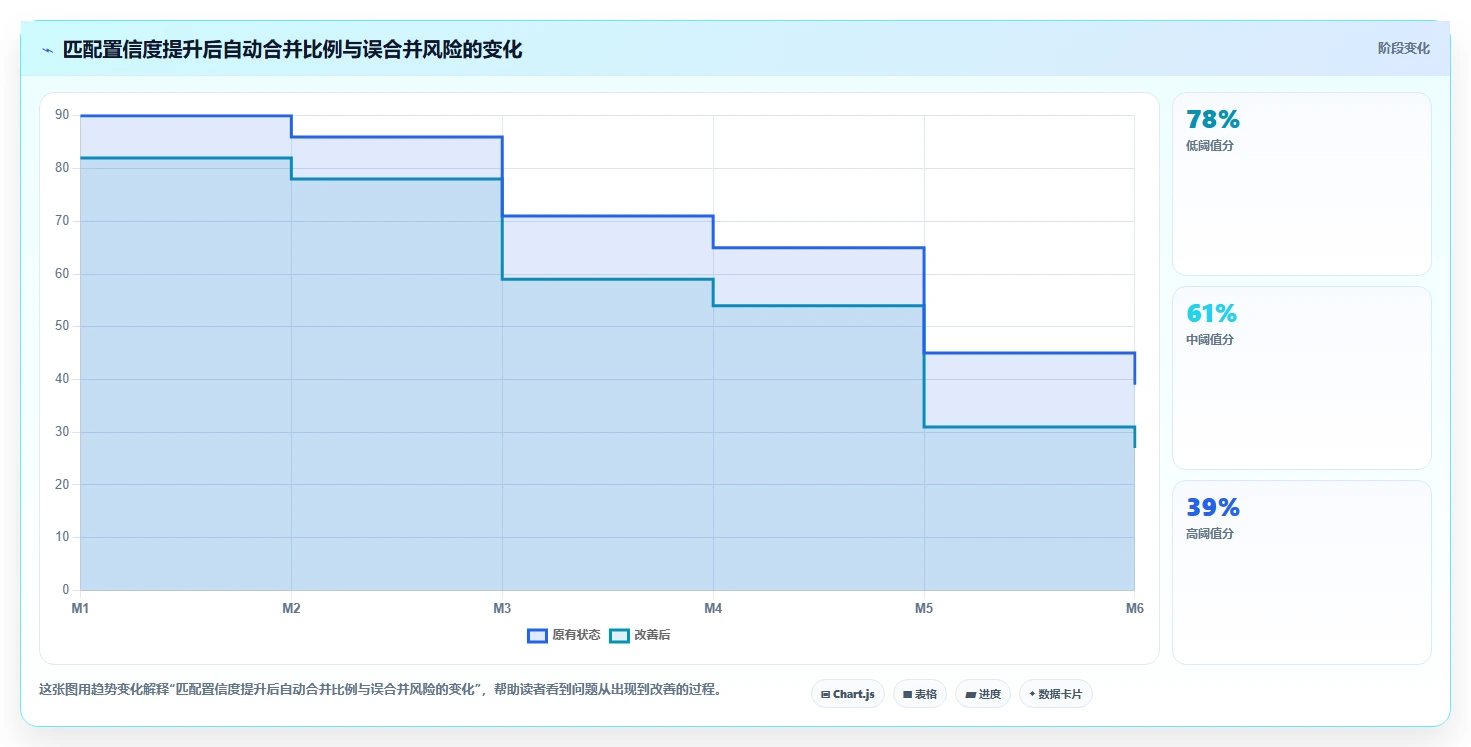This screenshot has width=1471, height=747.
Task: Click the M3 axis label
Action: click(x=502, y=608)
